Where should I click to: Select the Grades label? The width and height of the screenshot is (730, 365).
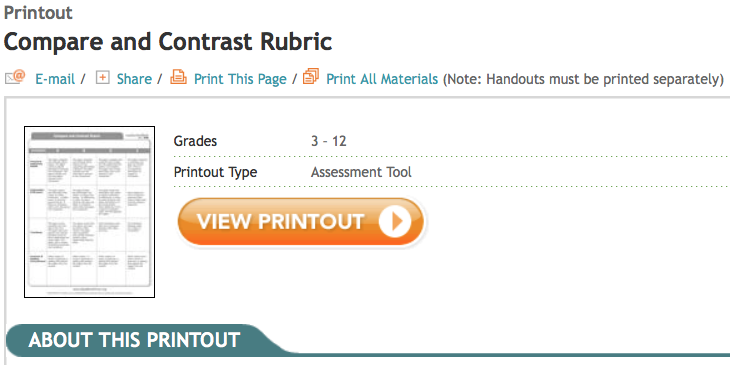195,141
